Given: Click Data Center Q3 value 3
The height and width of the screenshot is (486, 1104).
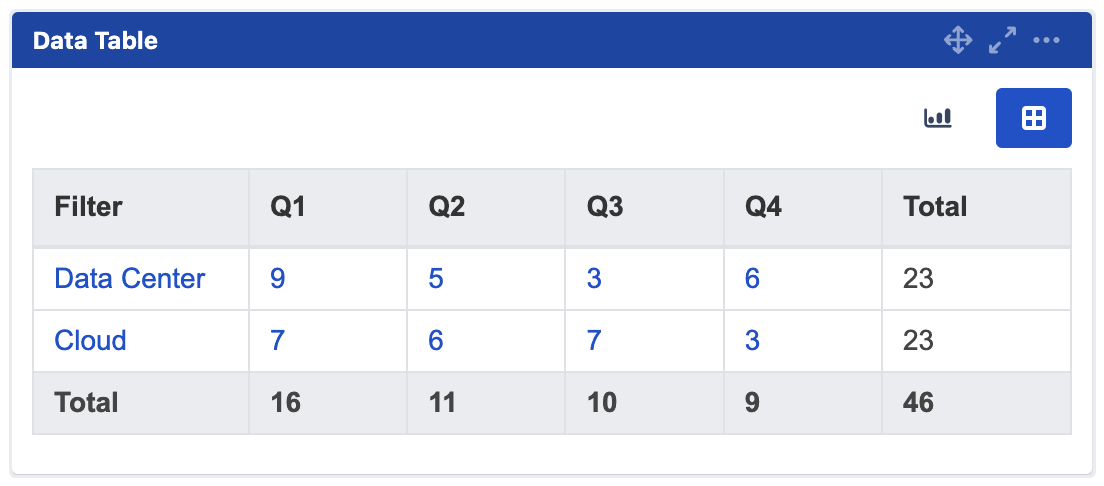Looking at the screenshot, I should pos(594,278).
